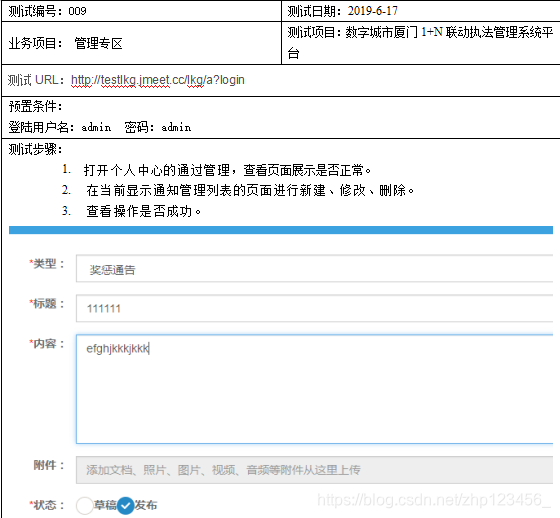The height and width of the screenshot is (518, 560).
Task: Click the 附件 upload field
Action: point(314,470)
